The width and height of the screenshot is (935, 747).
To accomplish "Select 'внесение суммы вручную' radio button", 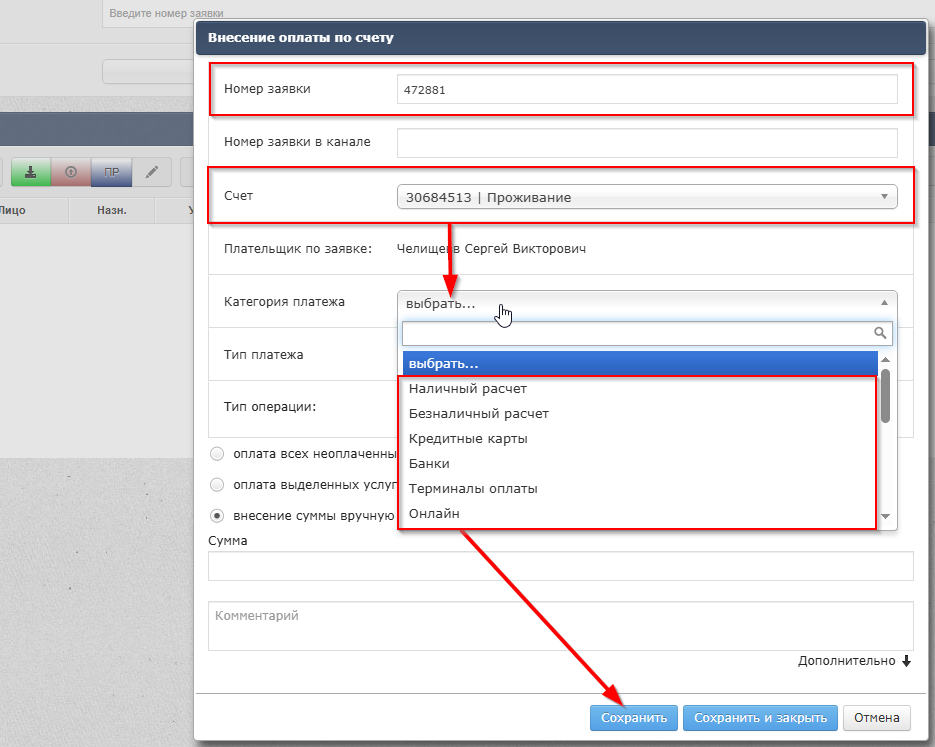I will click(x=217, y=516).
